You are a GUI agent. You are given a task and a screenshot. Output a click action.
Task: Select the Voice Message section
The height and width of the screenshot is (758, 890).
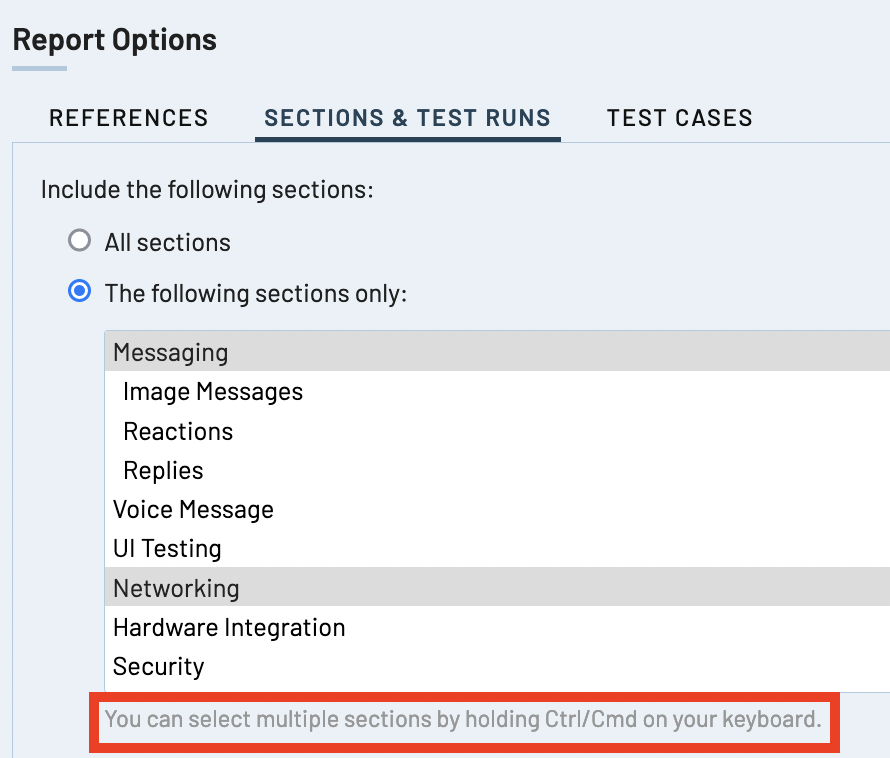pyautogui.click(x=193, y=509)
